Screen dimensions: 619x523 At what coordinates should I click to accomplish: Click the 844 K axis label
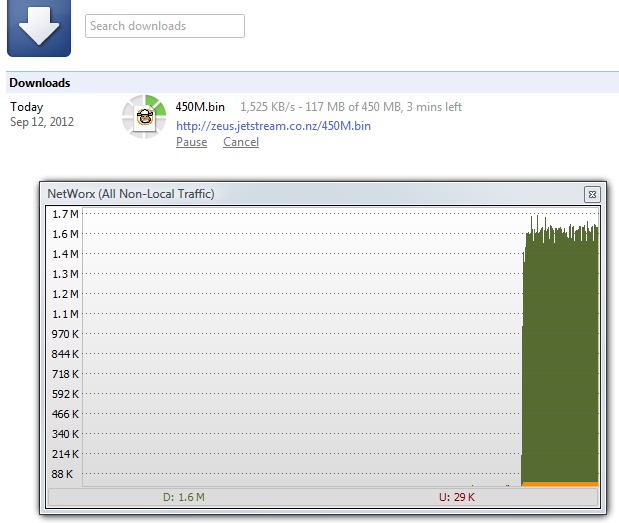[65, 354]
